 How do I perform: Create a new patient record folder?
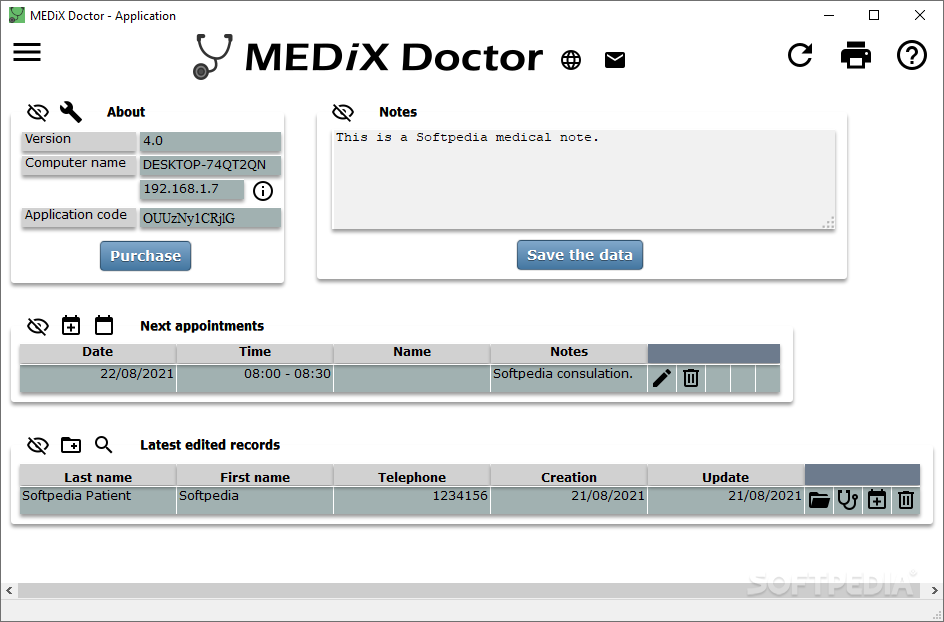tap(71, 445)
